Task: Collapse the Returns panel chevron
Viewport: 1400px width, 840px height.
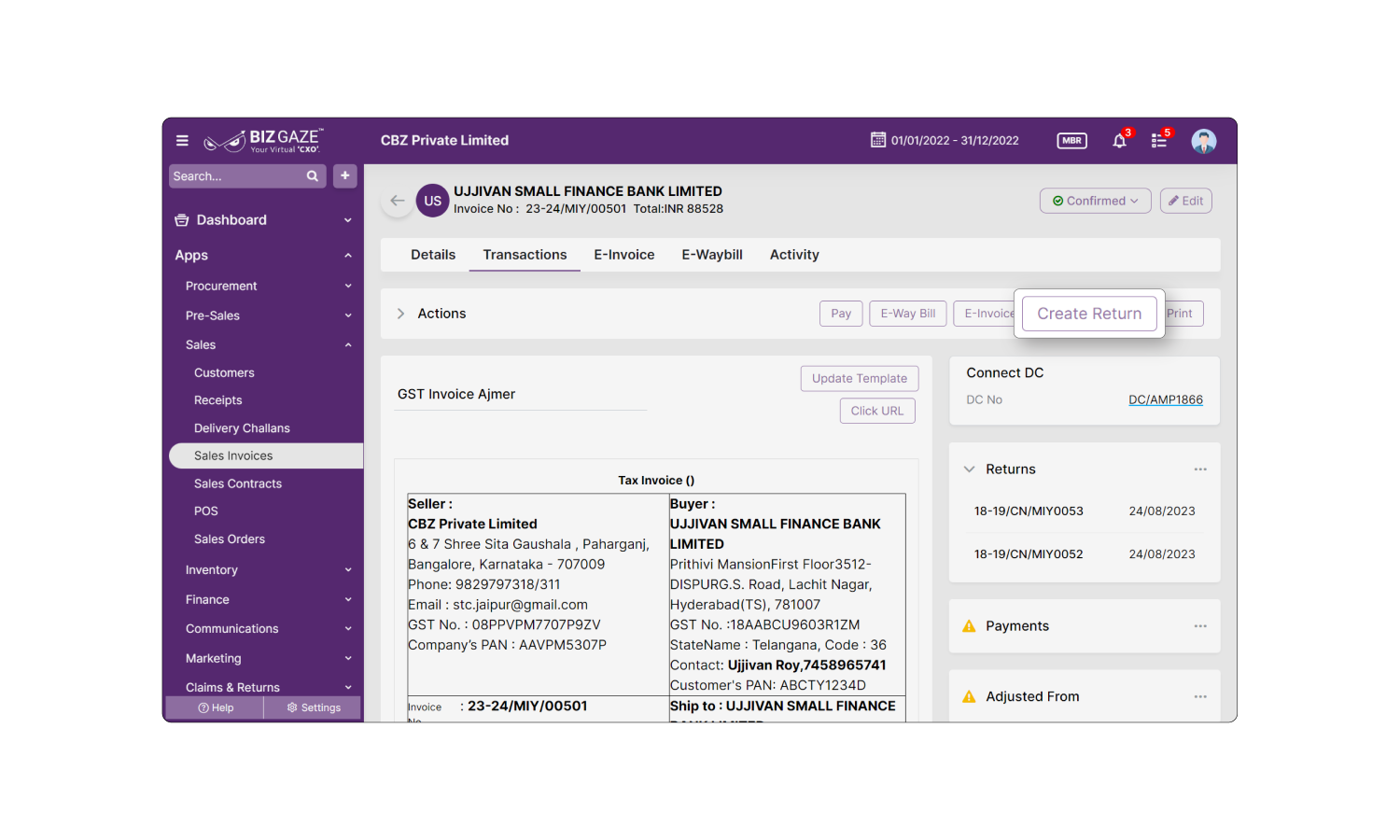Action: (969, 469)
